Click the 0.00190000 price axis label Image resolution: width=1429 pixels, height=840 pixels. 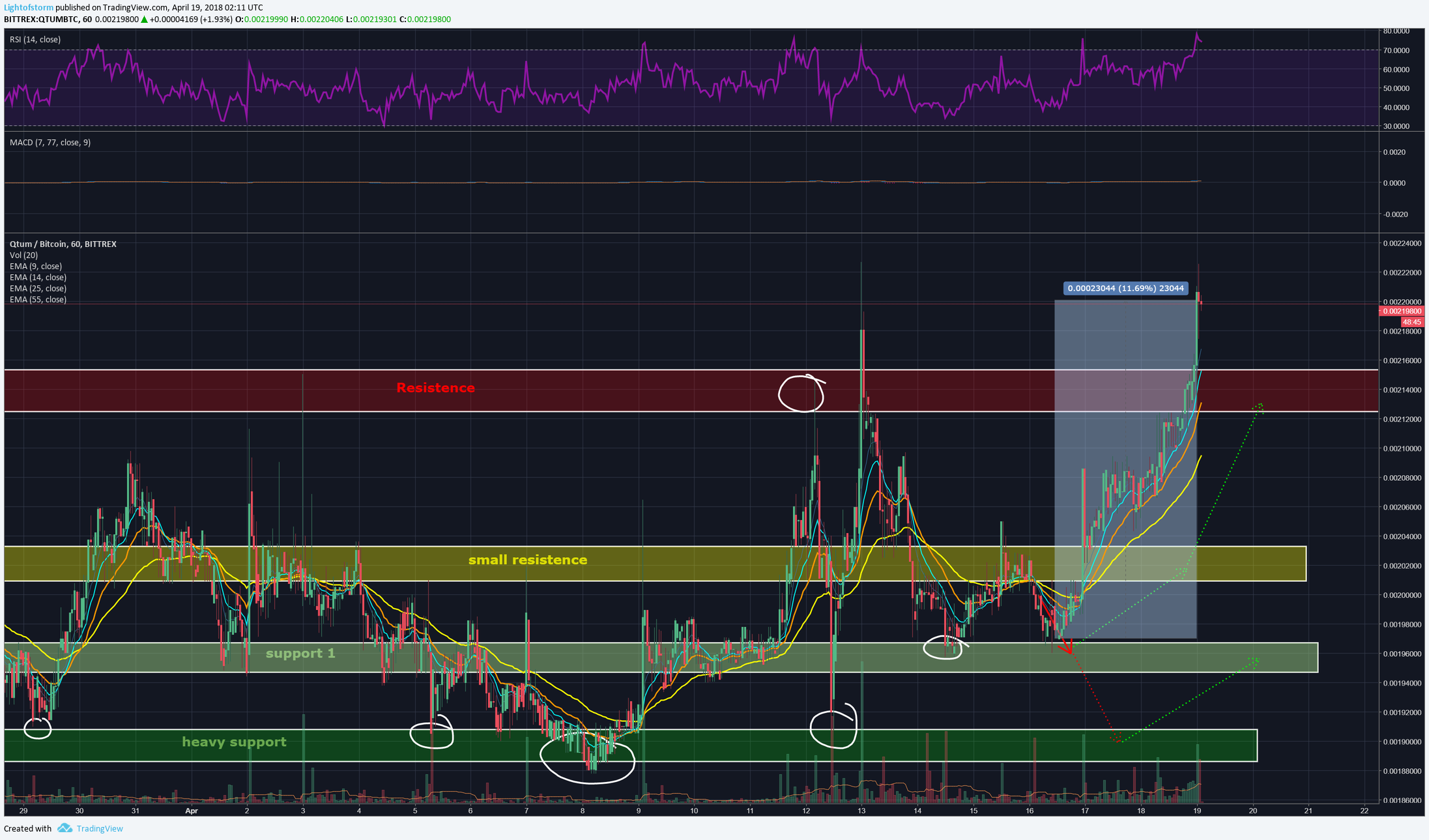click(x=1402, y=742)
